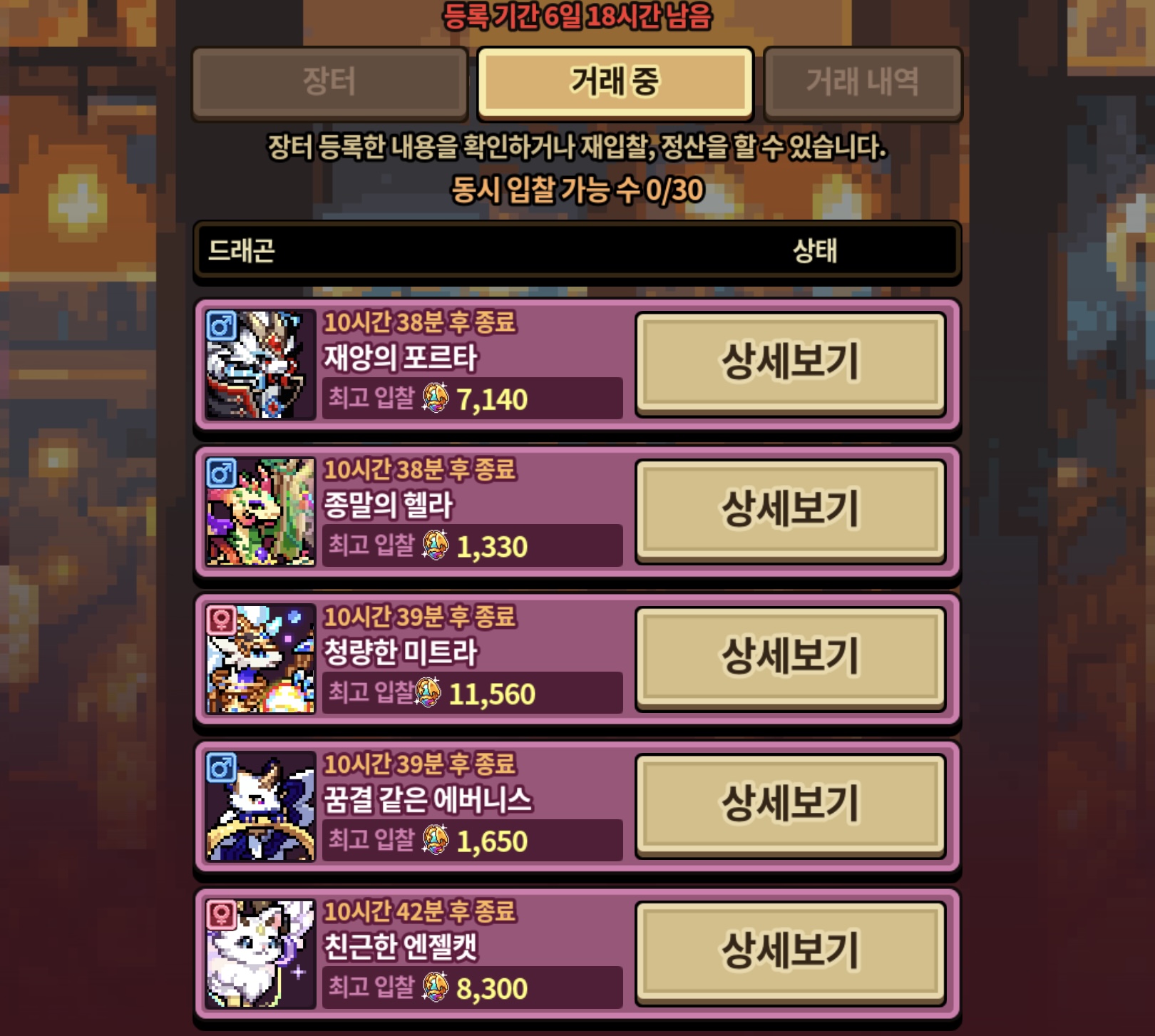Click the gem currency icon beside 7,140
Image resolution: width=1155 pixels, height=1036 pixels.
click(x=435, y=398)
